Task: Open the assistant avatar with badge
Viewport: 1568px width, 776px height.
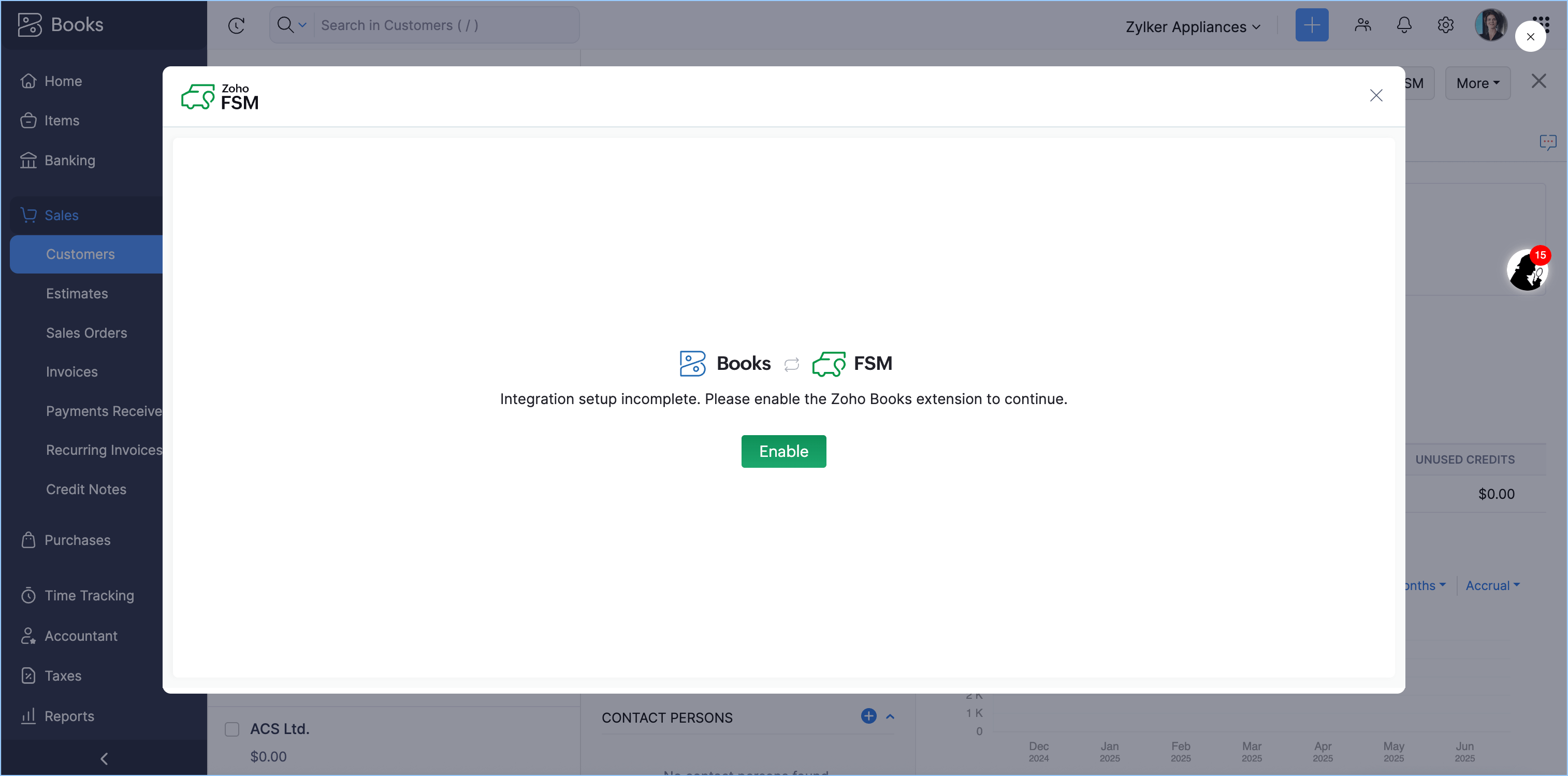Action: [1527, 270]
